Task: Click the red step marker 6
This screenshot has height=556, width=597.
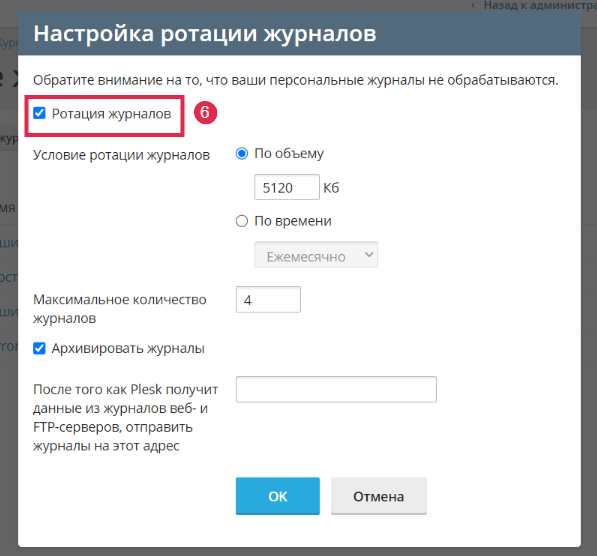Action: [x=205, y=113]
